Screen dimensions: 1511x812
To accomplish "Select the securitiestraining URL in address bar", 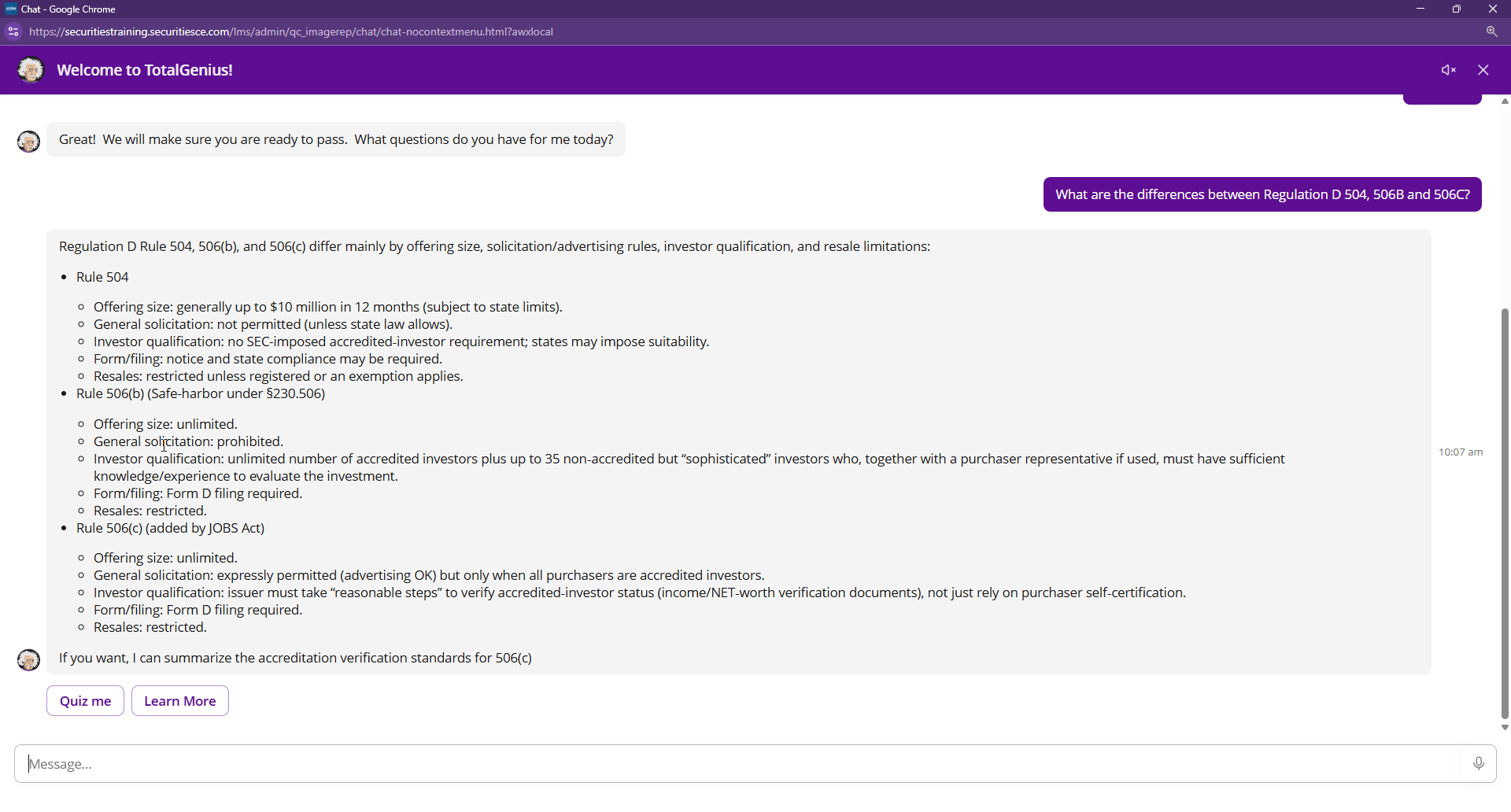I will pyautogui.click(x=291, y=32).
